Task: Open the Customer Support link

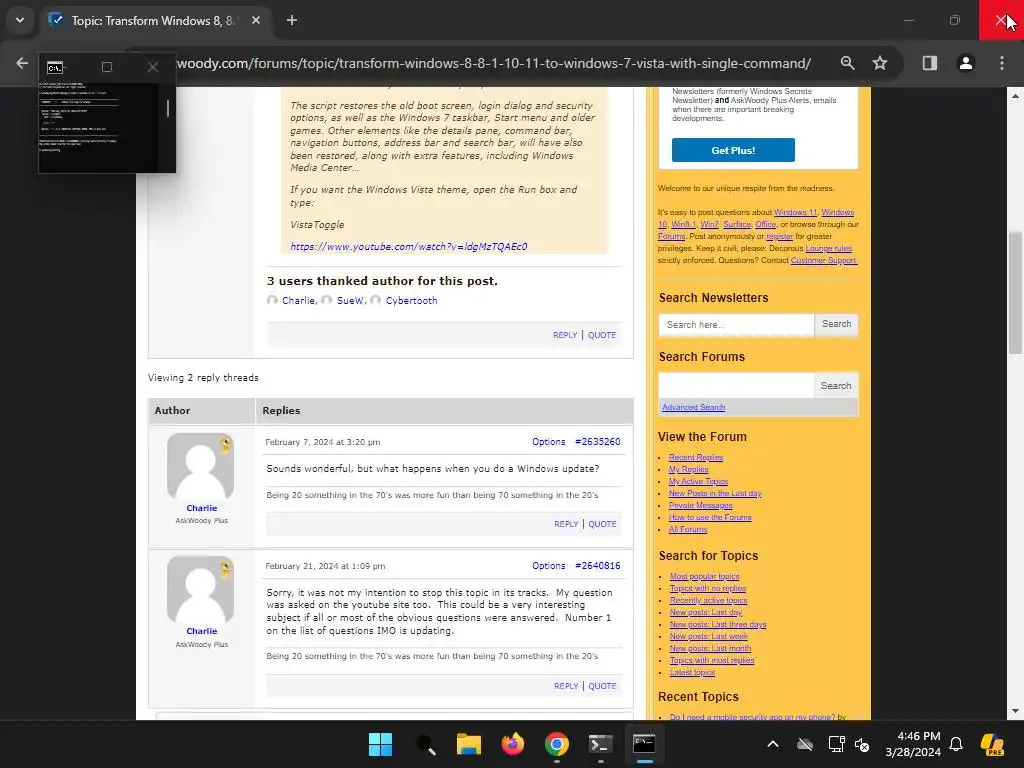Action: (824, 261)
